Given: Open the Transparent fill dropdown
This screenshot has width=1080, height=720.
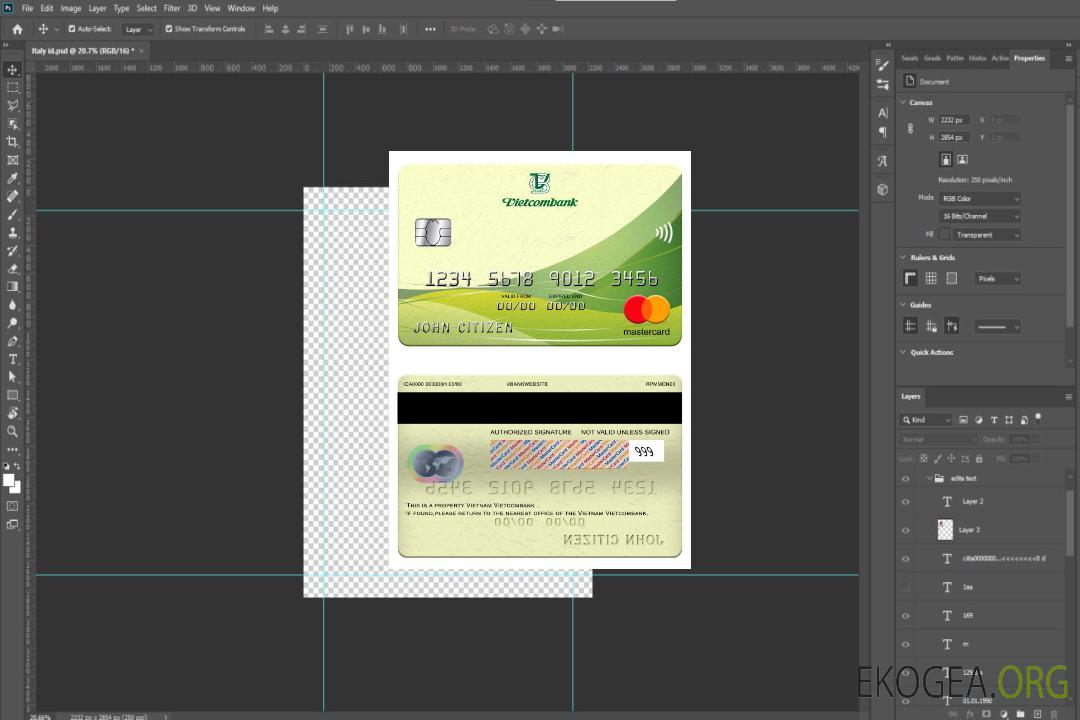Looking at the screenshot, I should pyautogui.click(x=986, y=235).
